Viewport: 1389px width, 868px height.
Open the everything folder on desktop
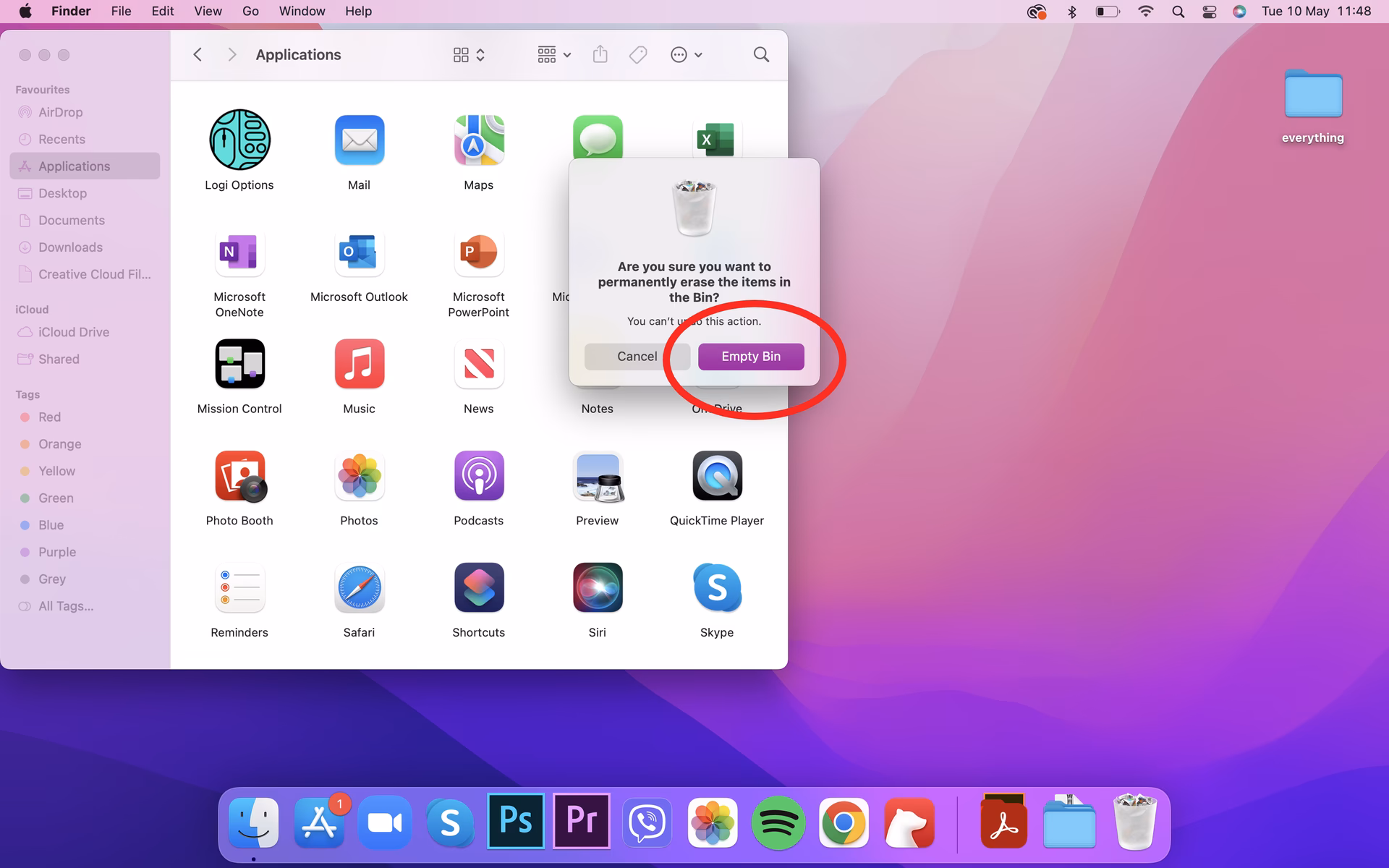click(x=1313, y=106)
